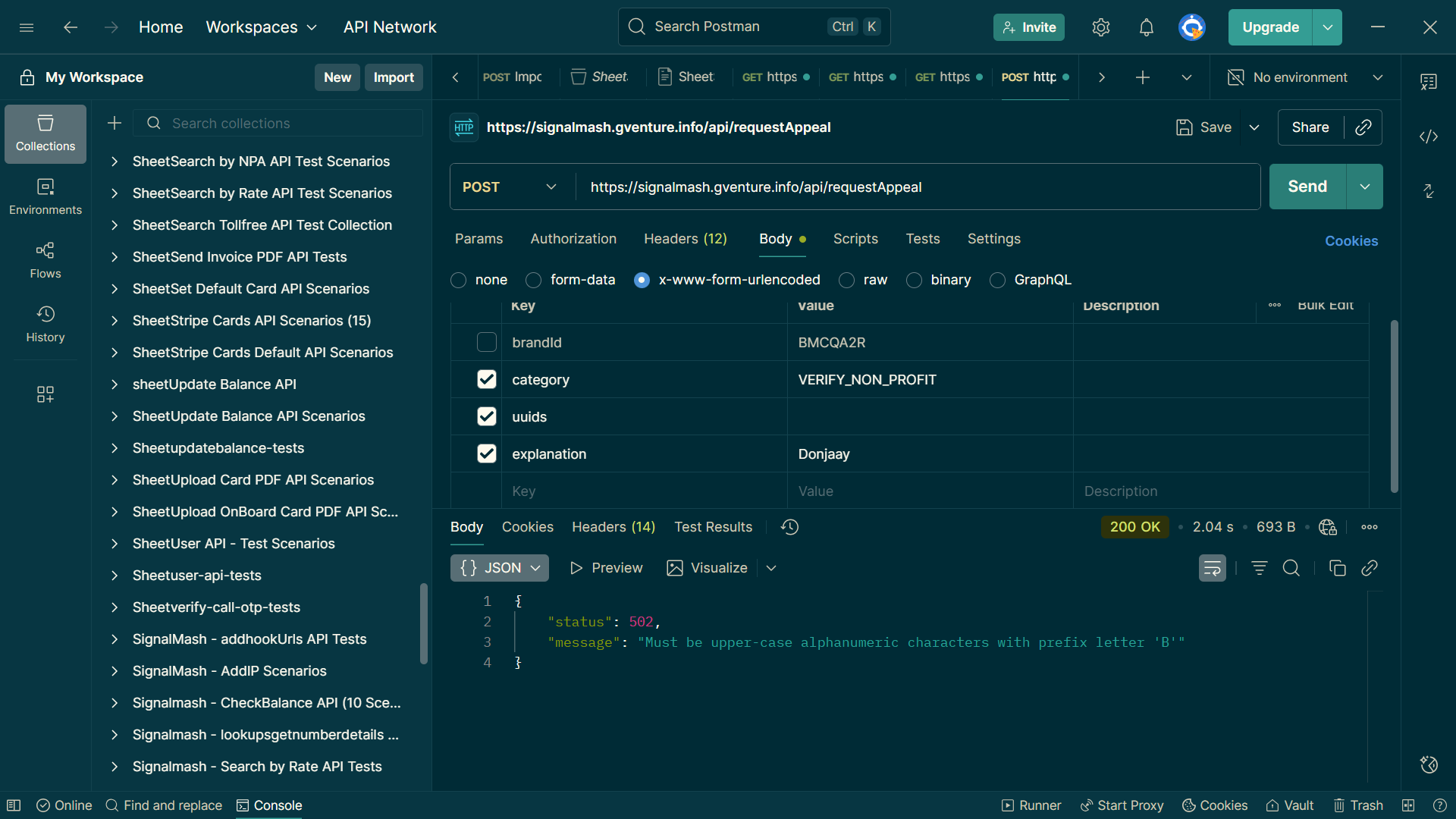
Task: Open the POST method dropdown
Action: tap(510, 187)
